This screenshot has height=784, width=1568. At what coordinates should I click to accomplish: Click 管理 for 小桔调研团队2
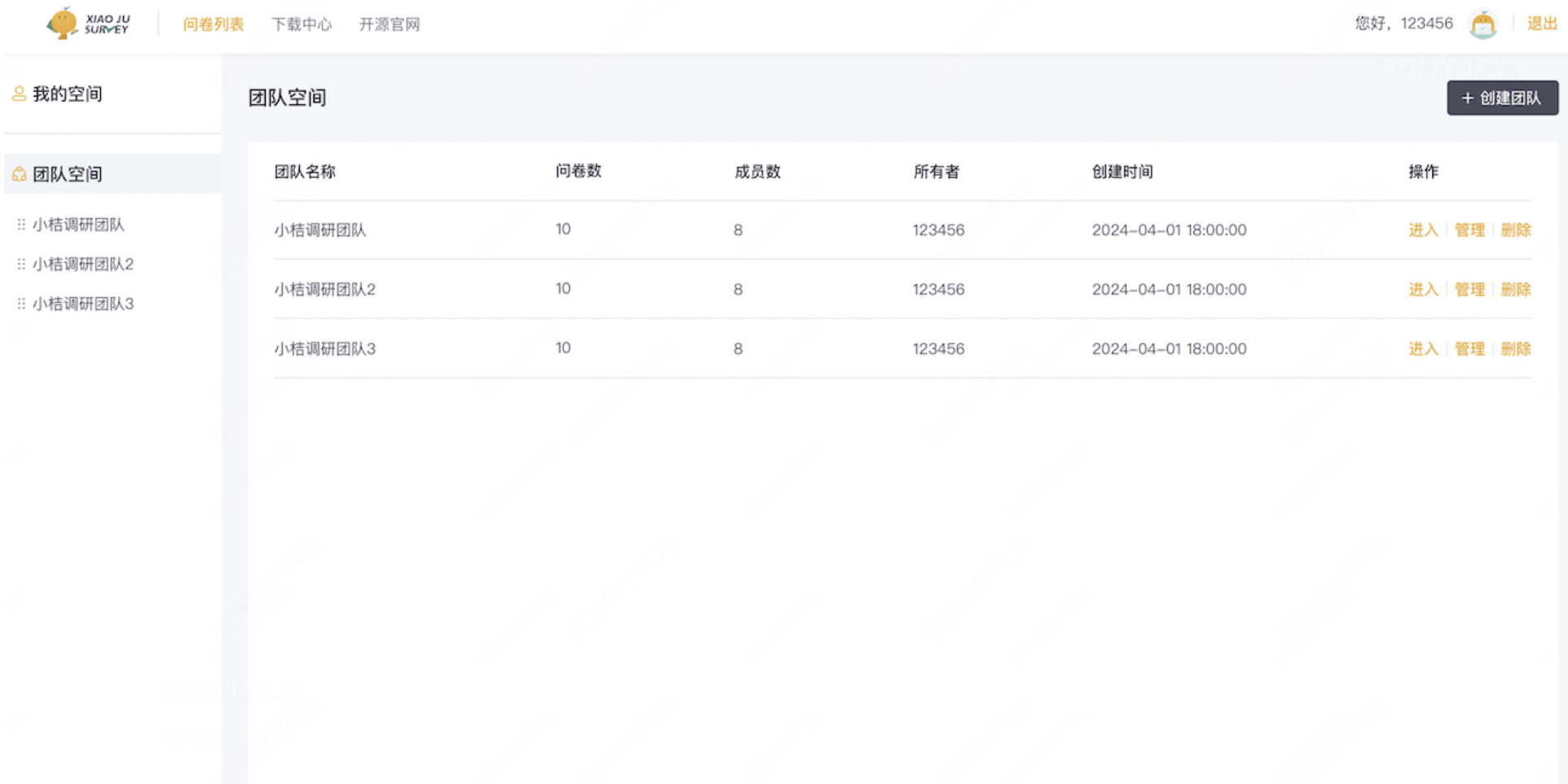(1470, 289)
